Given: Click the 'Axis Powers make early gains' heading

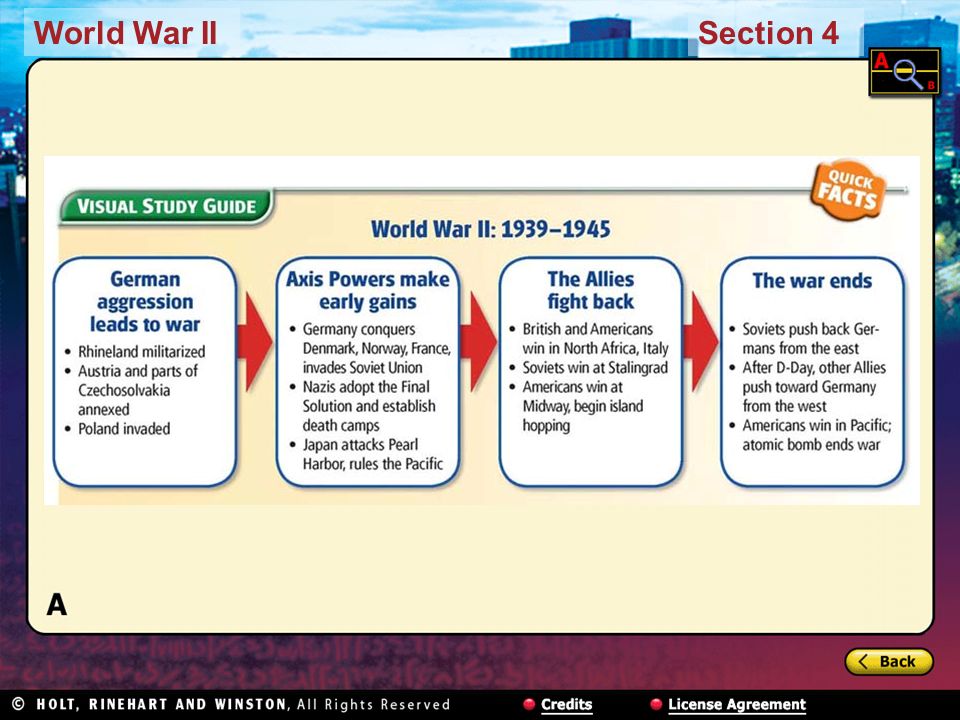Looking at the screenshot, I should click(x=367, y=290).
